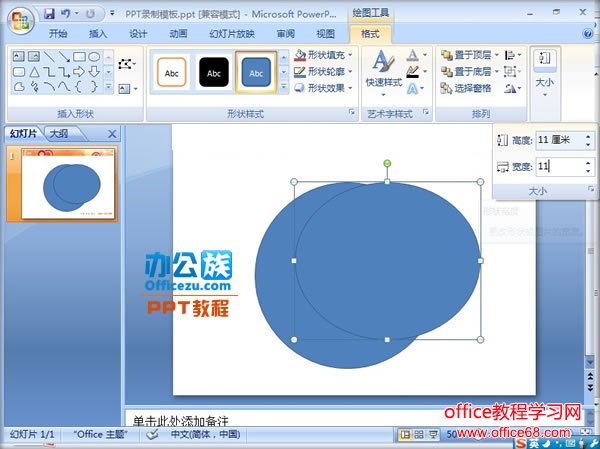The image size is (600, 449).
Task: Apply the black Abc shape style
Action: (x=214, y=72)
